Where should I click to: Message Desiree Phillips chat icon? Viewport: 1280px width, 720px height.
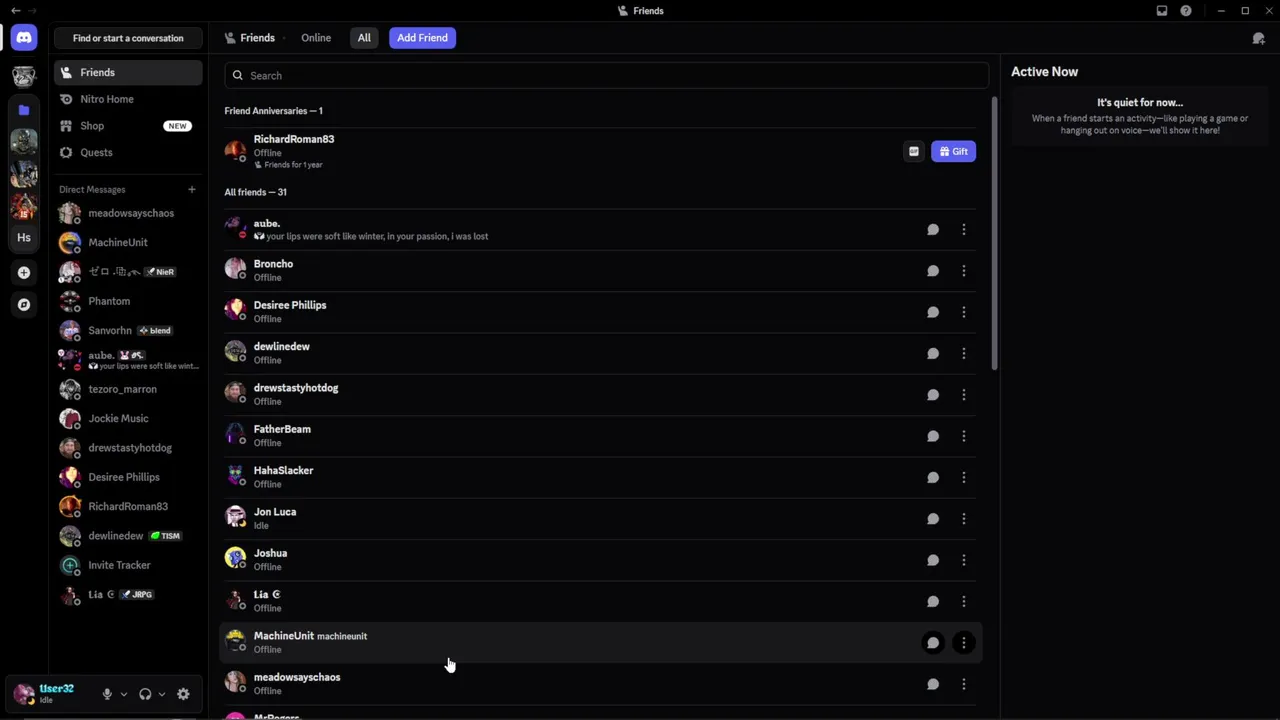[x=932, y=312]
